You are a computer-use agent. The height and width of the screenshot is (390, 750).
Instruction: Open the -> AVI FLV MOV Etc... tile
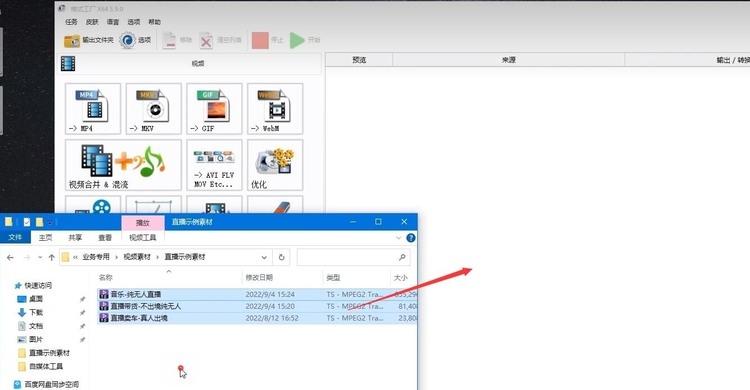214,165
